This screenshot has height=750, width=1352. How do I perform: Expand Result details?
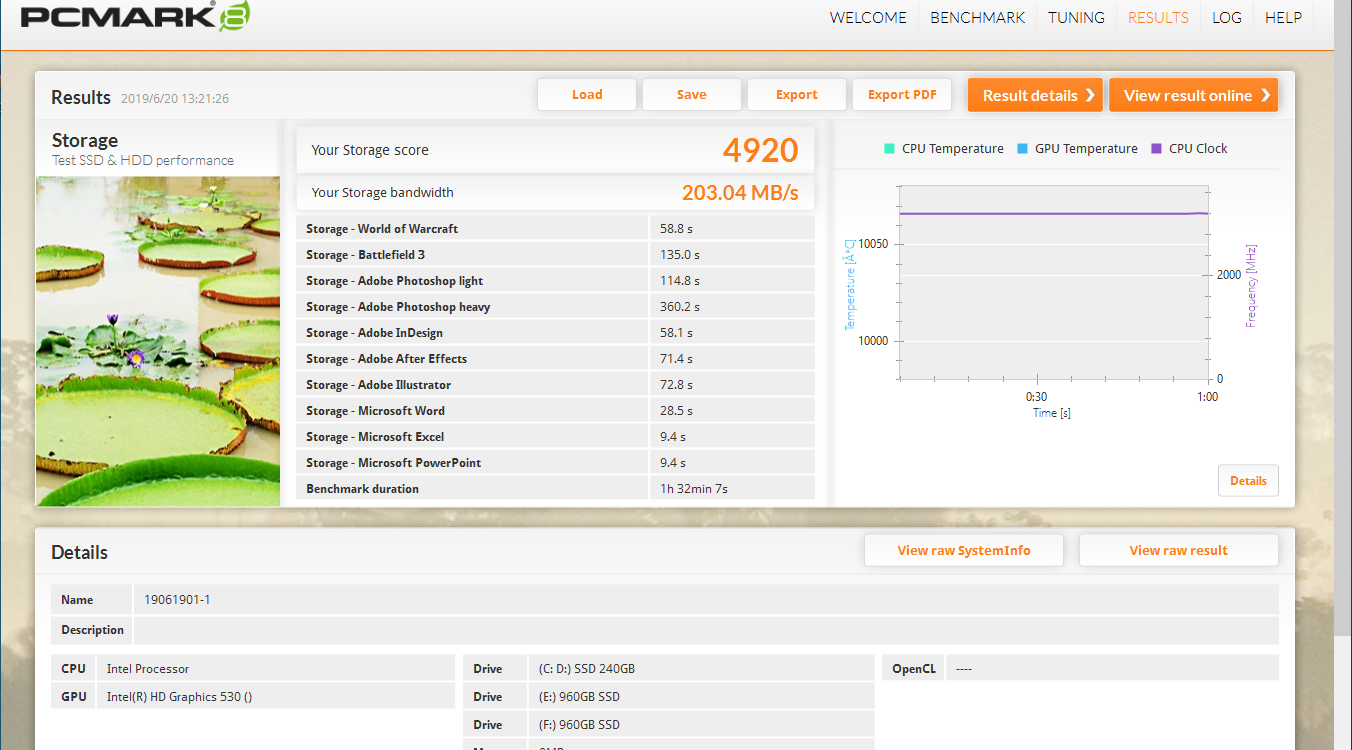[1035, 96]
